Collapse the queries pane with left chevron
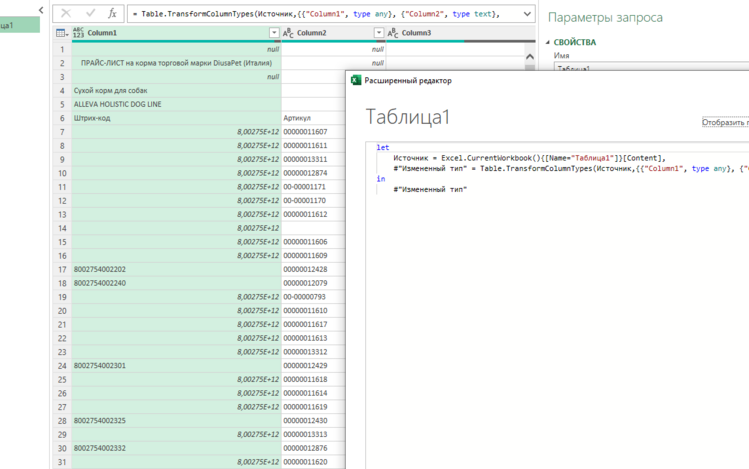Image resolution: width=749 pixels, height=469 pixels. [41, 10]
